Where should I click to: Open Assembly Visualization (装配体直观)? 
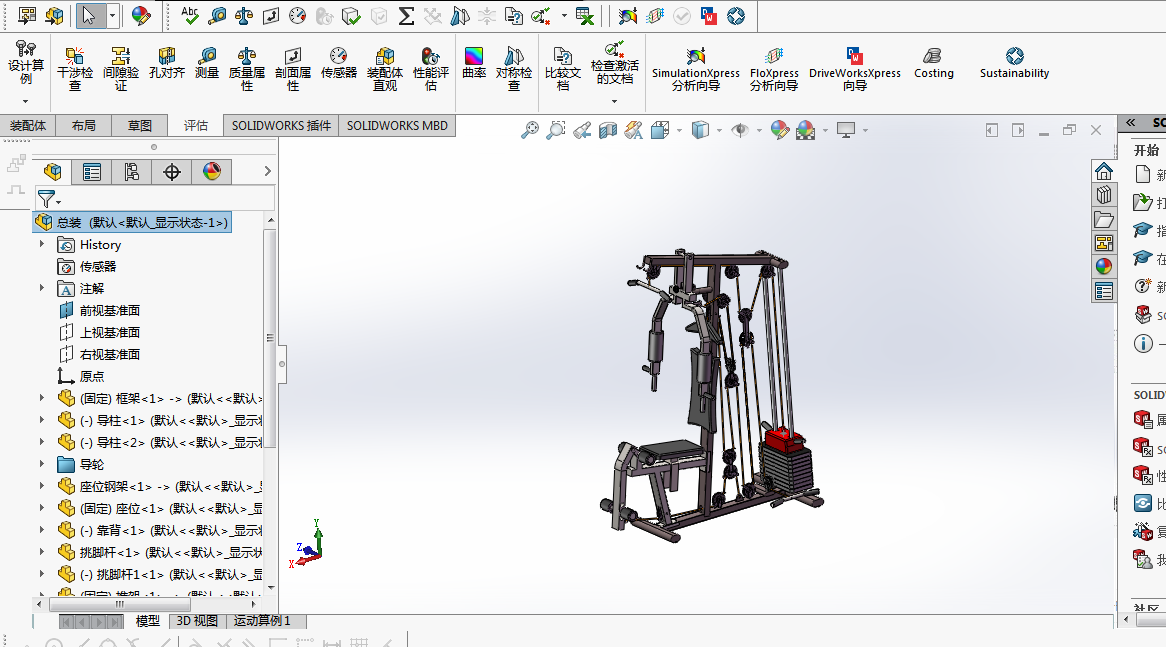tap(384, 68)
